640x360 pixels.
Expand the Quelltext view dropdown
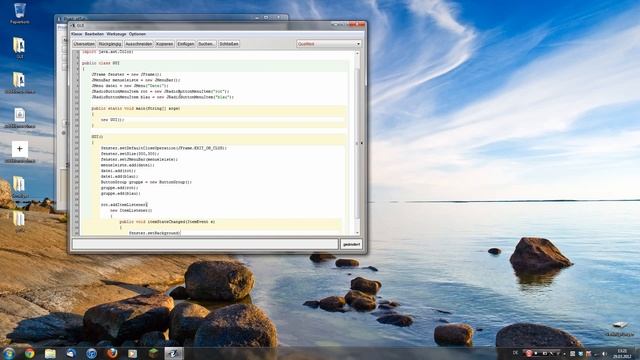click(x=329, y=44)
